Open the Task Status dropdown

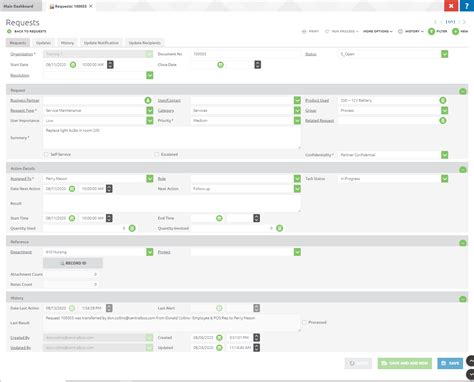click(445, 179)
